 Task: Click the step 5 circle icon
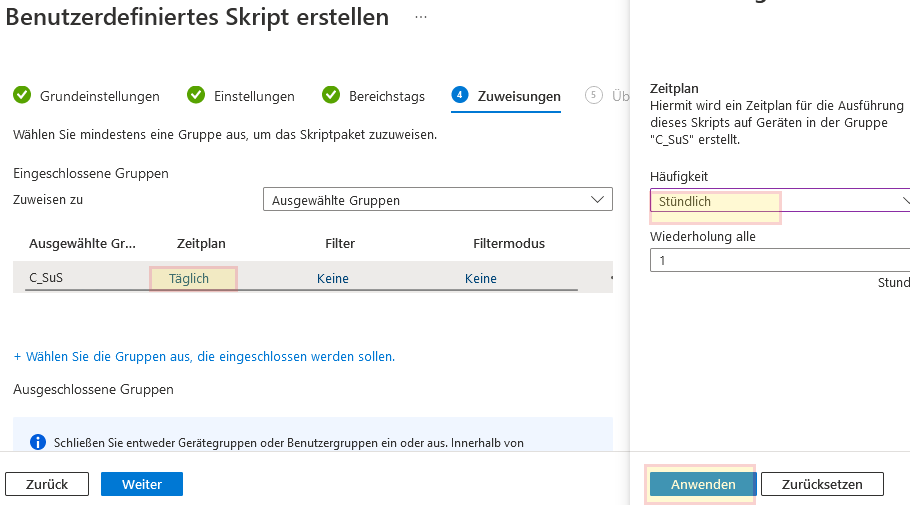tap(594, 95)
